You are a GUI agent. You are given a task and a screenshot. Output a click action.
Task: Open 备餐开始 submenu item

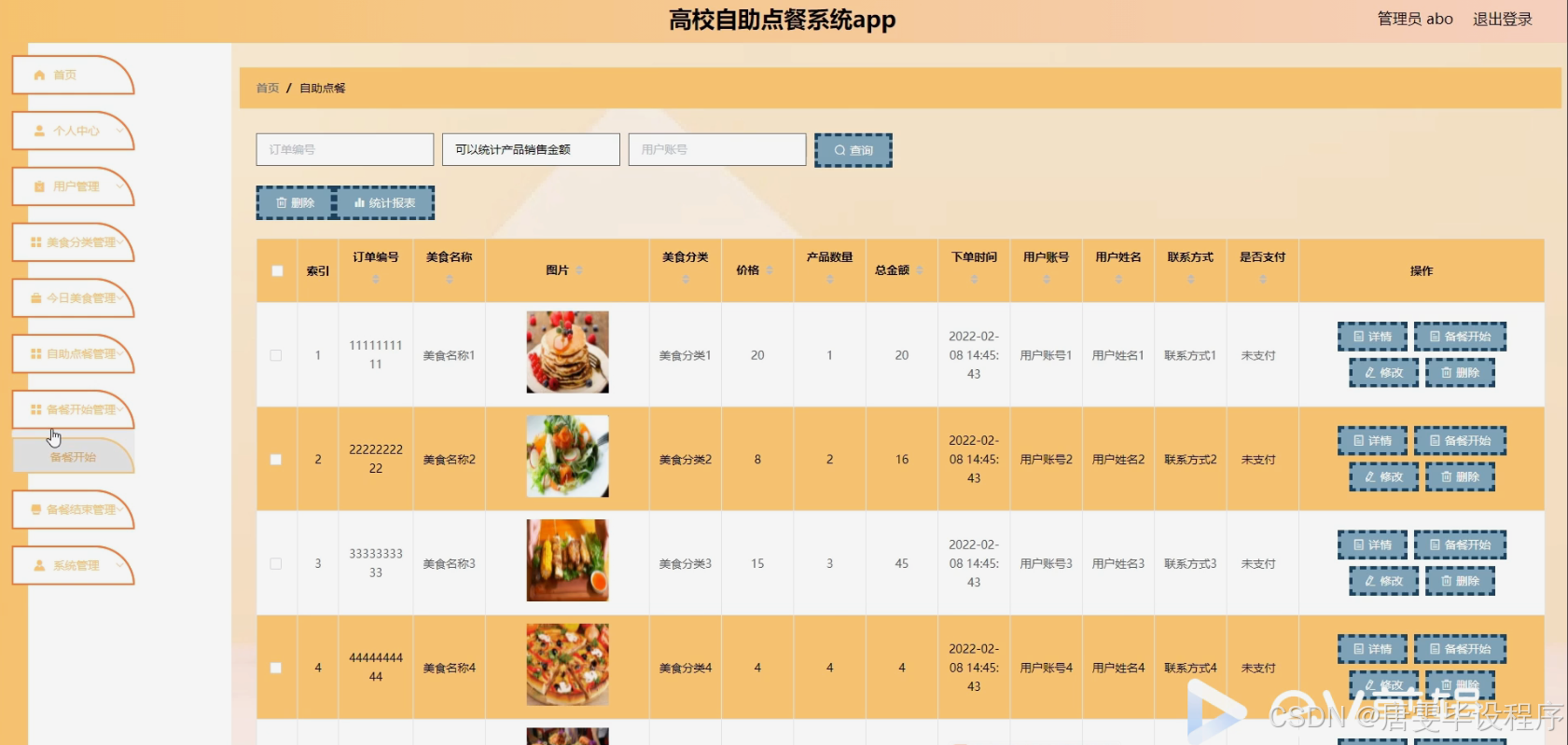(73, 457)
